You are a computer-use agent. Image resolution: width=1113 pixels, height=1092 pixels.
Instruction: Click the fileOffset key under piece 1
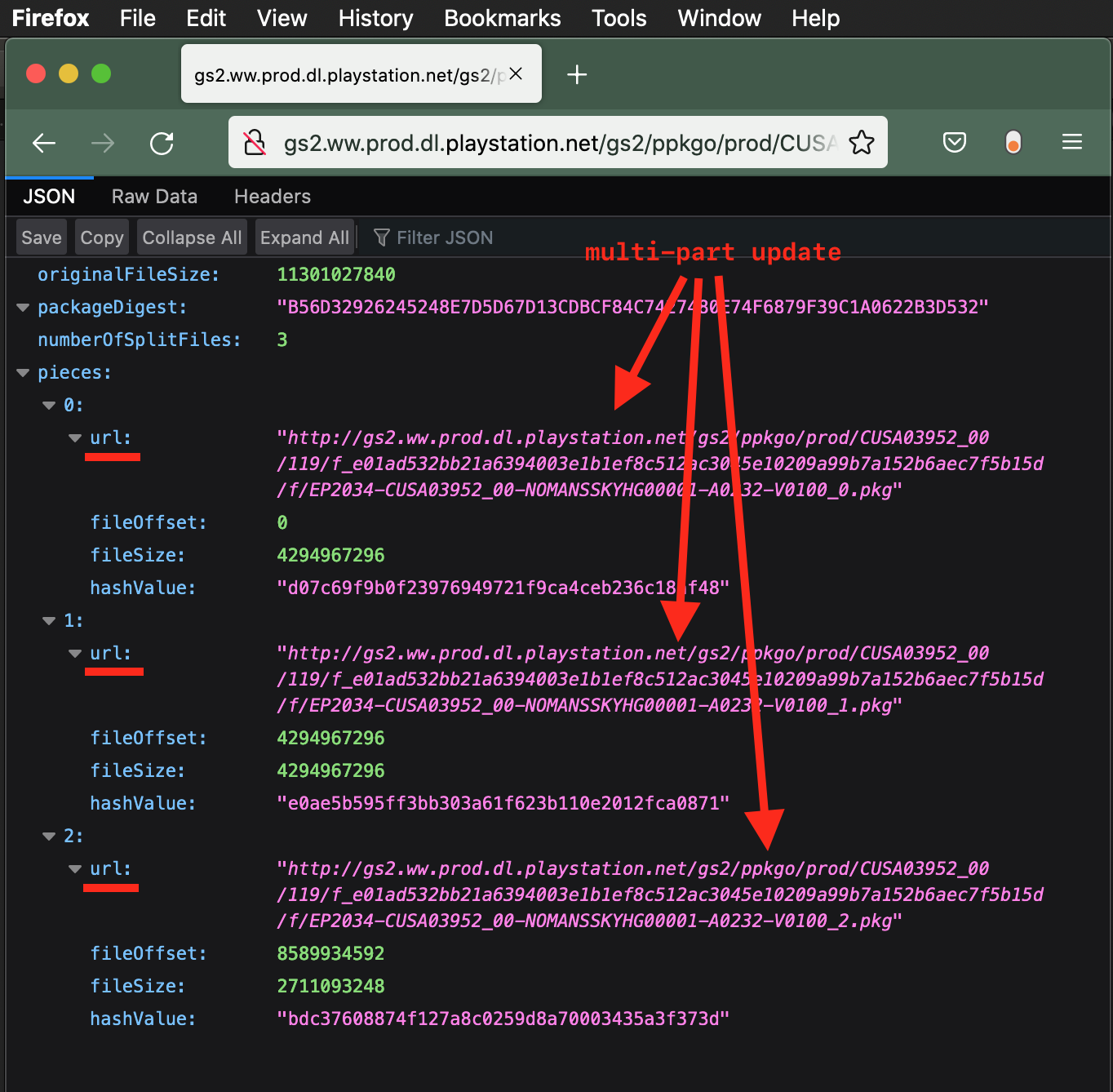pyautogui.click(x=149, y=739)
